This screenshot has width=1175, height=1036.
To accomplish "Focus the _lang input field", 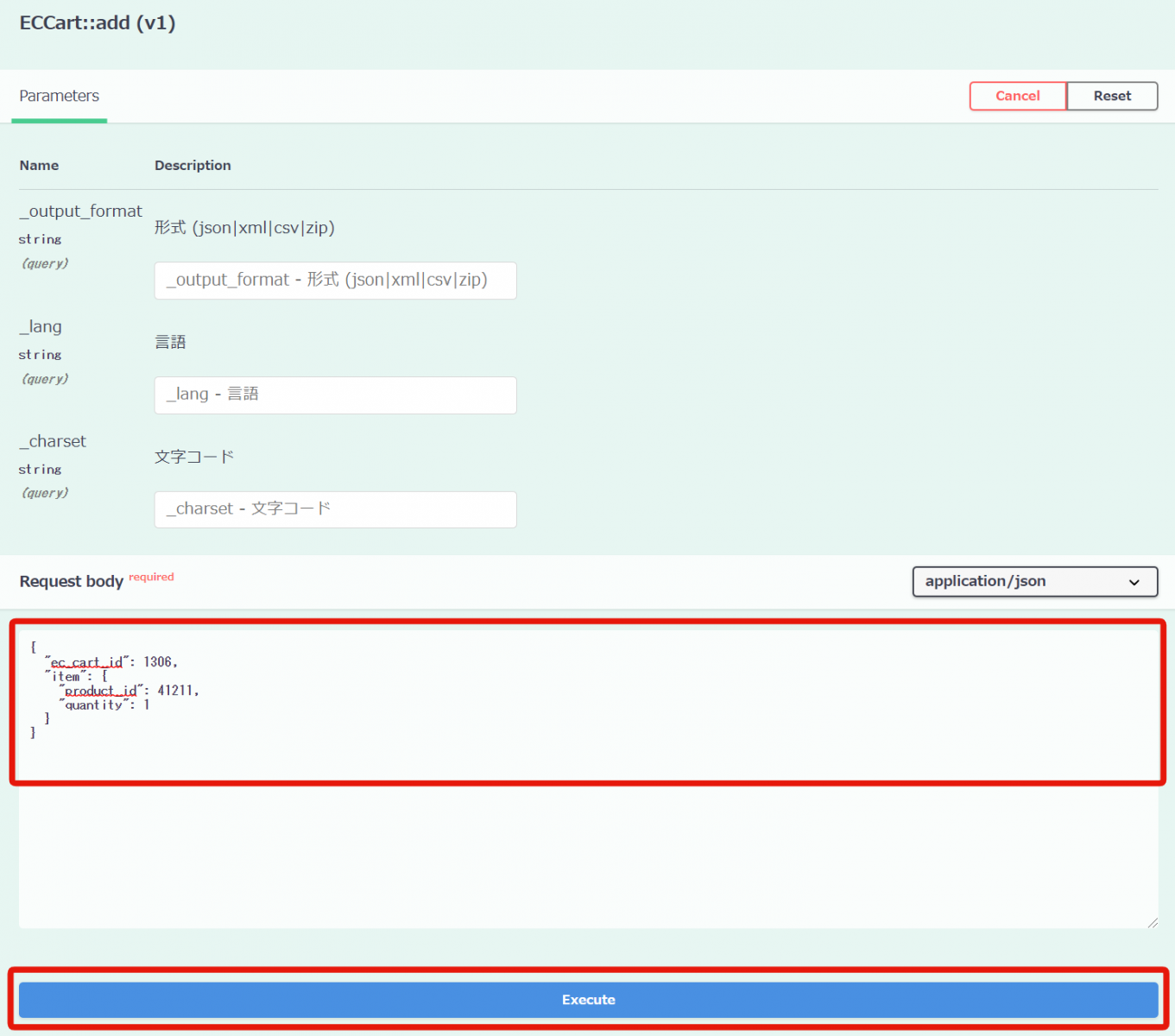I will click(x=335, y=395).
